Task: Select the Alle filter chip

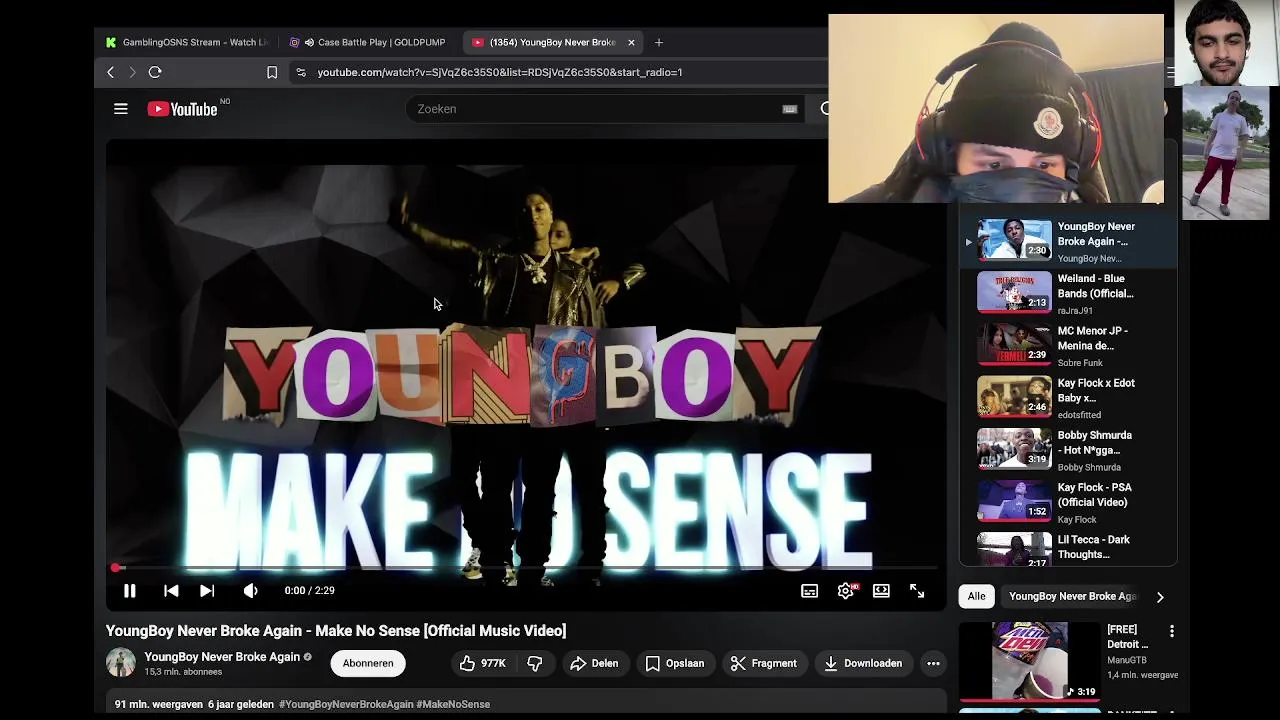Action: click(976, 596)
